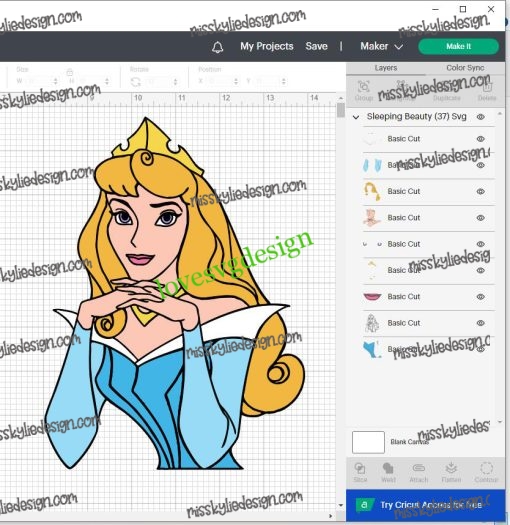This screenshot has height=525, width=510.
Task: Hide the Sleeping Beauty (37) Svg group
Action: pos(481,117)
